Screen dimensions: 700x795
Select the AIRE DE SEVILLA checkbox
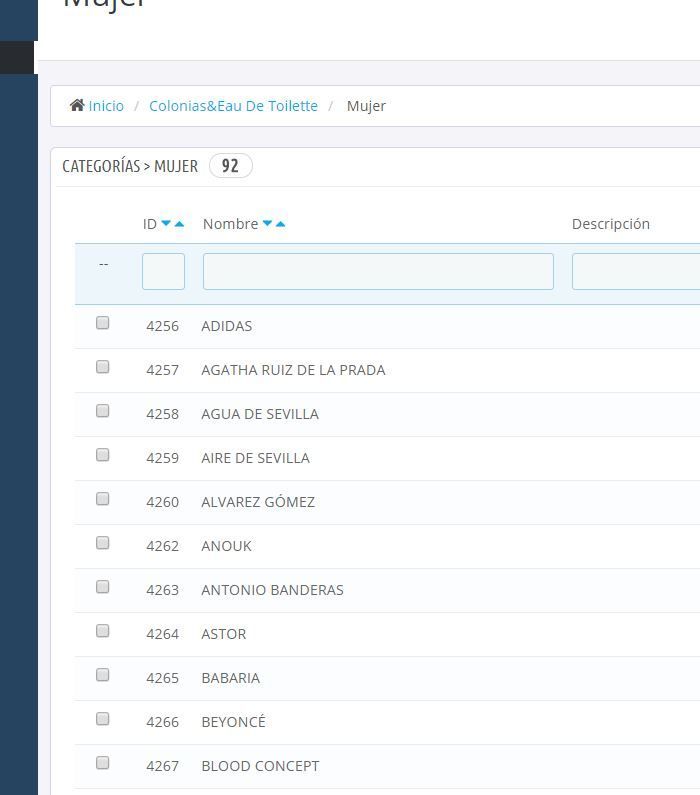click(102, 455)
